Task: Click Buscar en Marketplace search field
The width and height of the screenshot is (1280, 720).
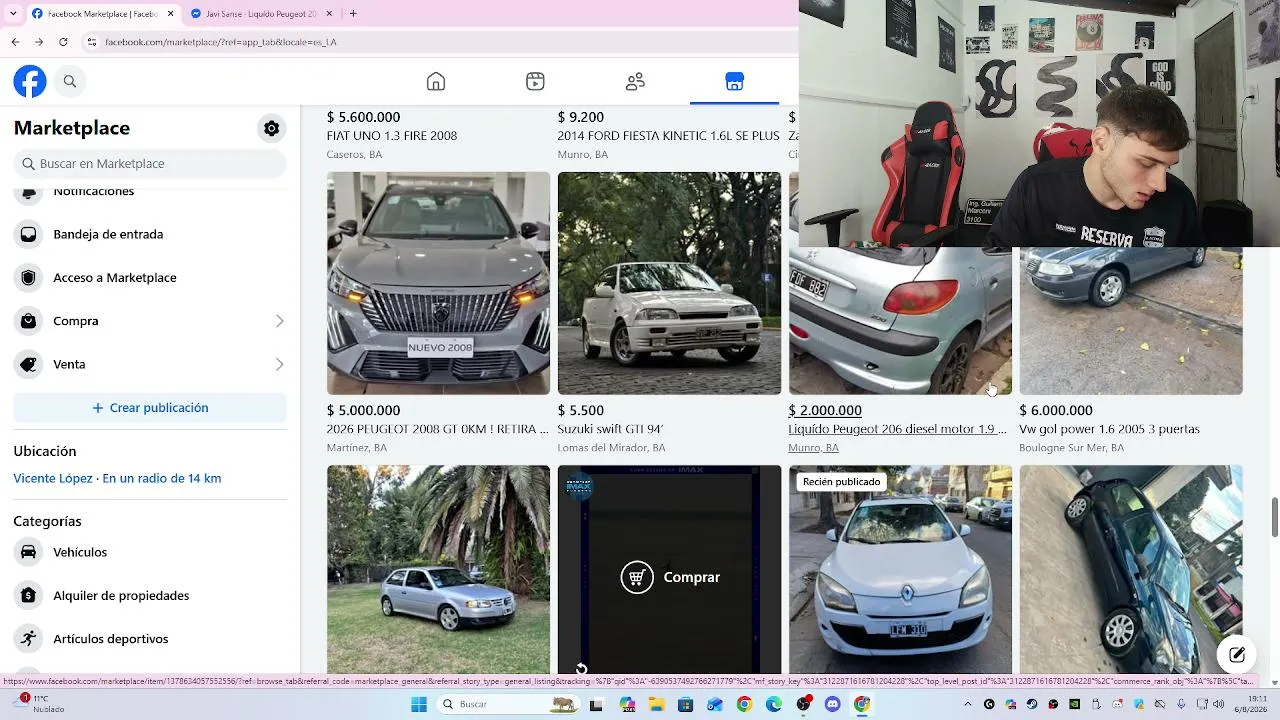Action: coord(150,163)
